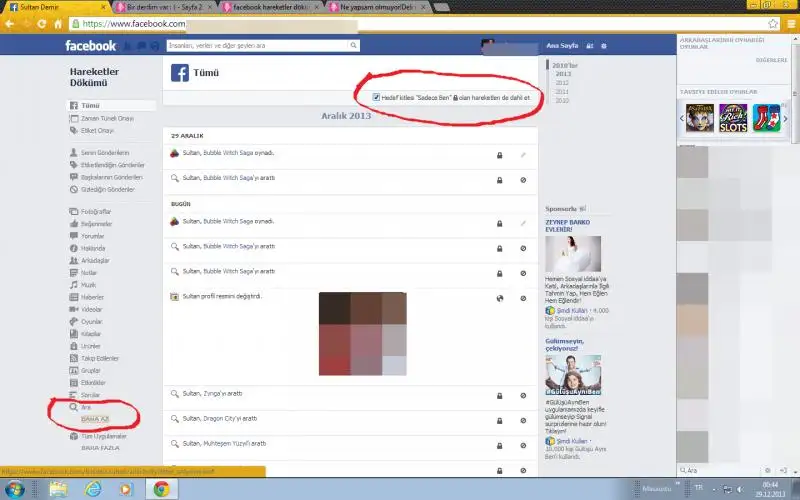
Task: Open the Chrome menu button
Action: (791, 23)
